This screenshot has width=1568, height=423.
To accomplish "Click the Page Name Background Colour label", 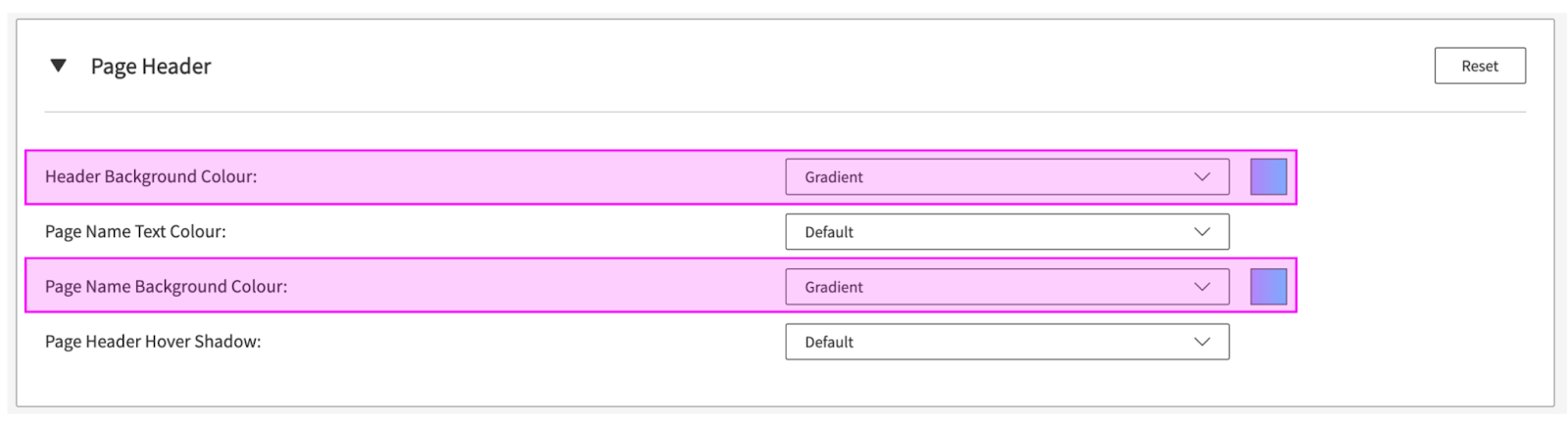I will (x=166, y=287).
